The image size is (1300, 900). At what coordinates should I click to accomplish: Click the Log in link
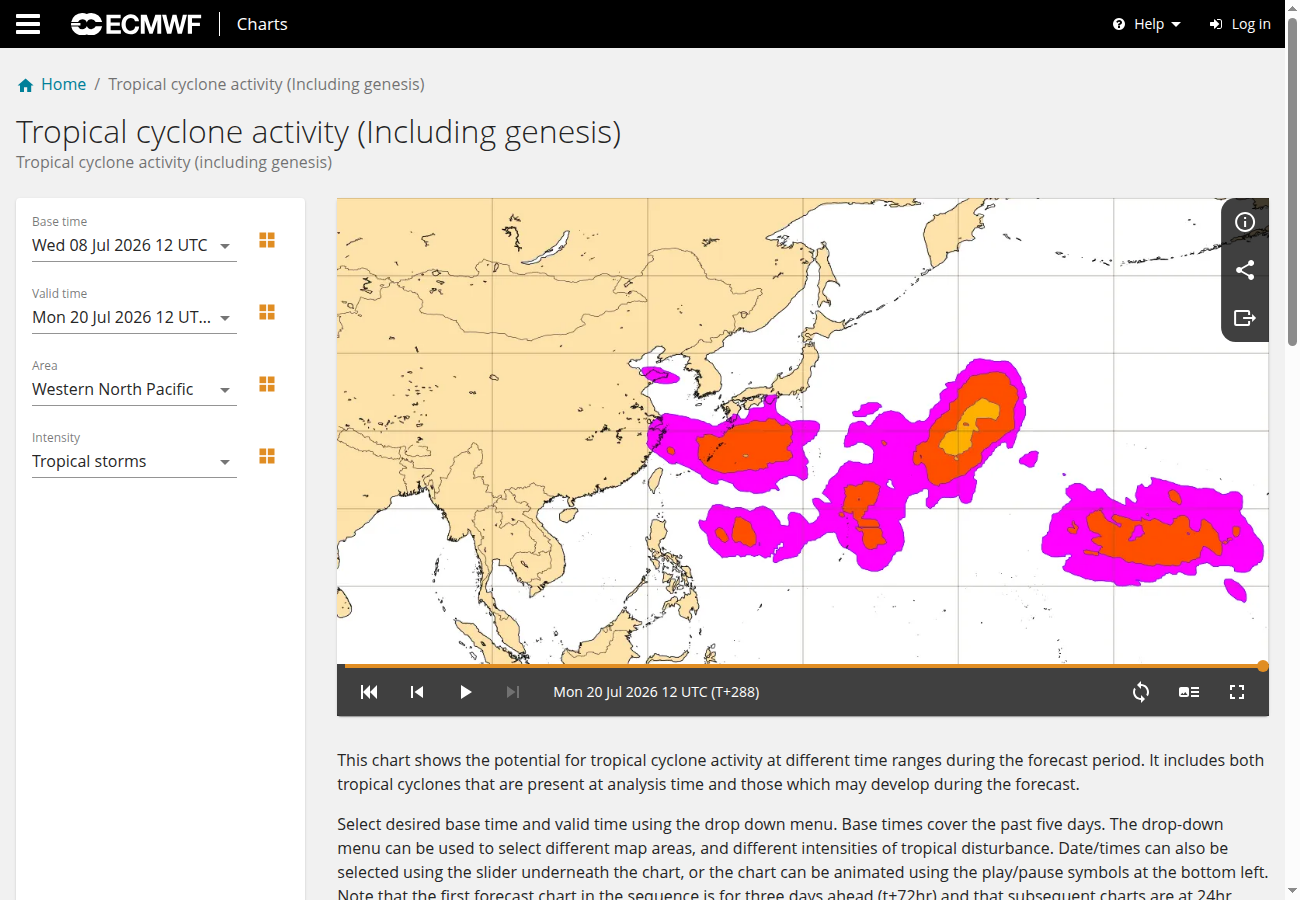pos(1240,24)
